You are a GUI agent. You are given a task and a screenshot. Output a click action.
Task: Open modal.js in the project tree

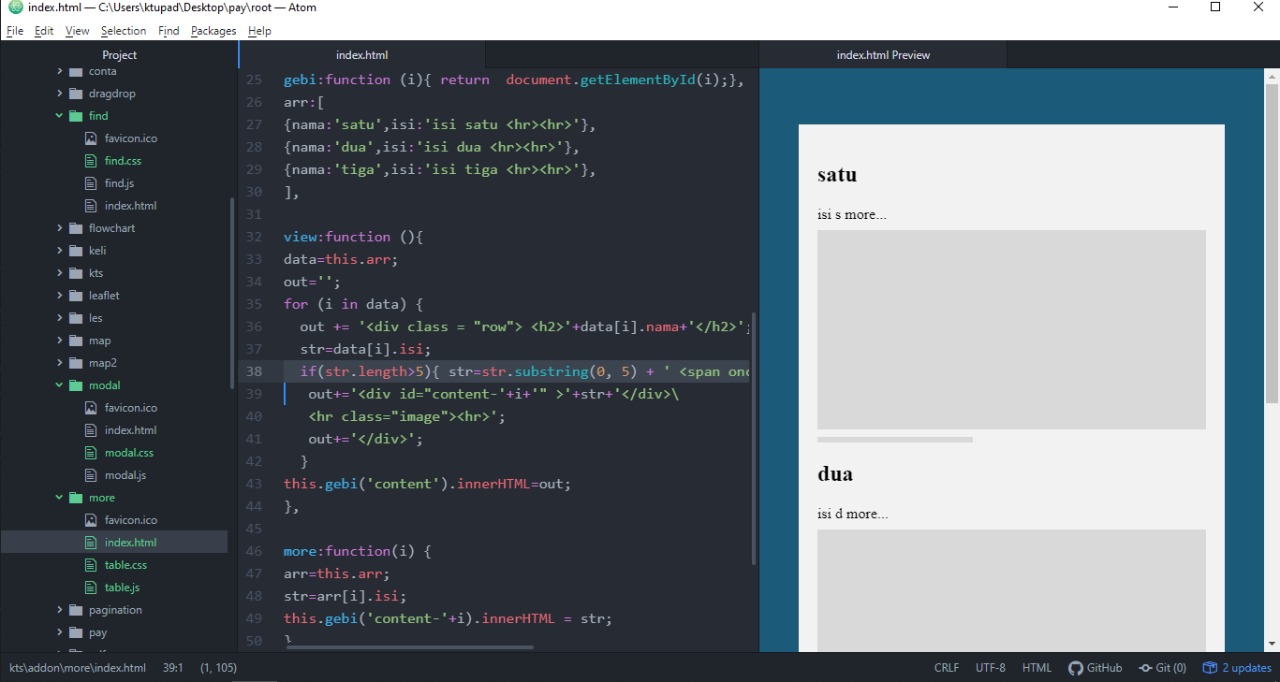pyautogui.click(x=127, y=474)
